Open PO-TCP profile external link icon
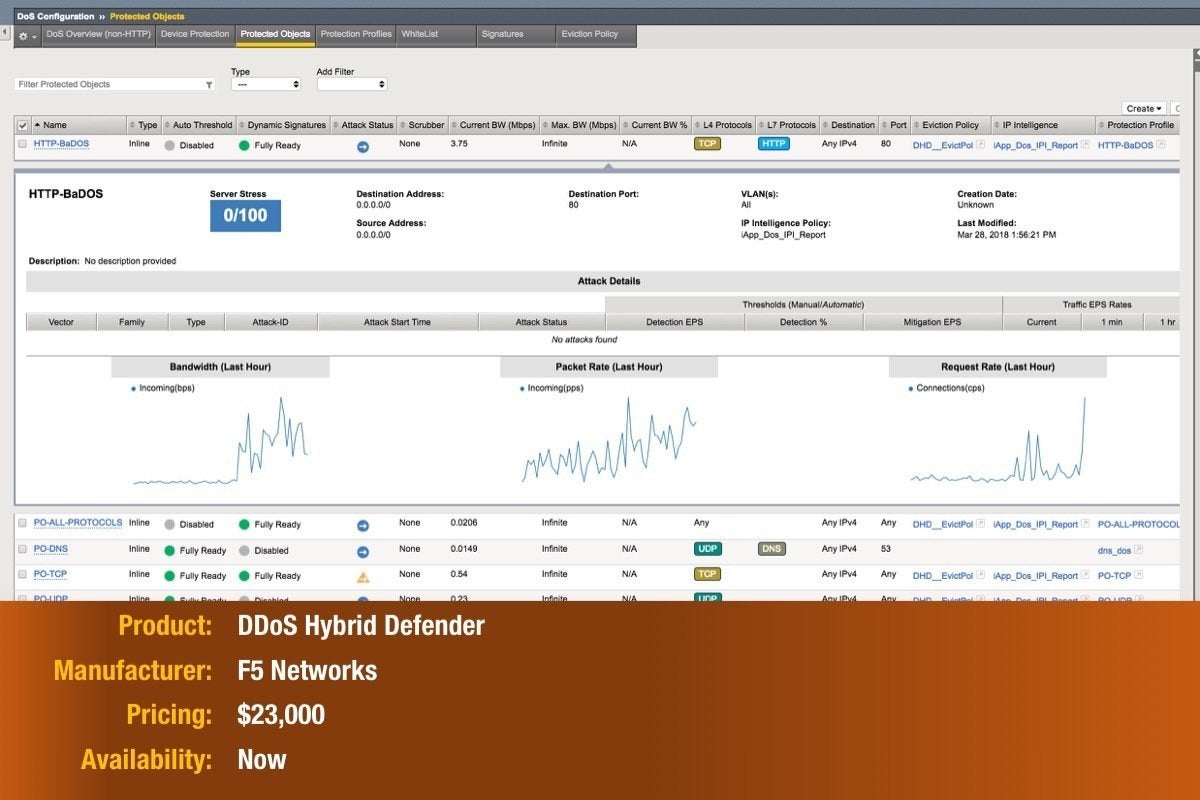This screenshot has width=1200, height=800. [1138, 576]
